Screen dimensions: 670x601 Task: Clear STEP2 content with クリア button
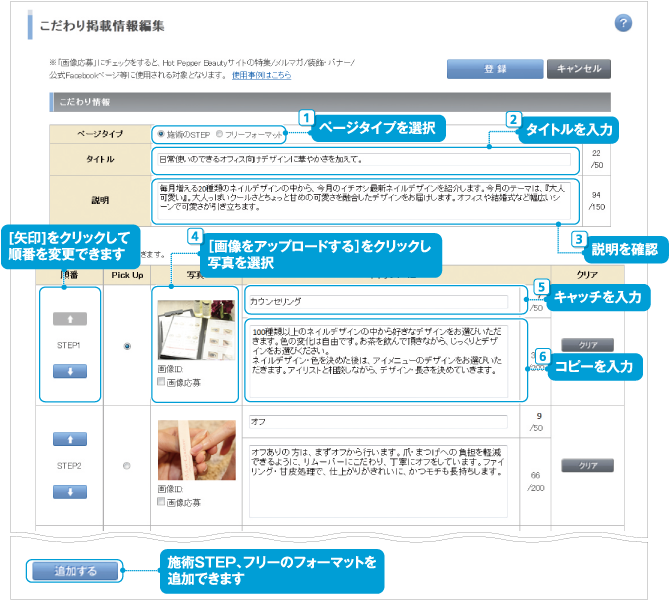pyautogui.click(x=586, y=466)
